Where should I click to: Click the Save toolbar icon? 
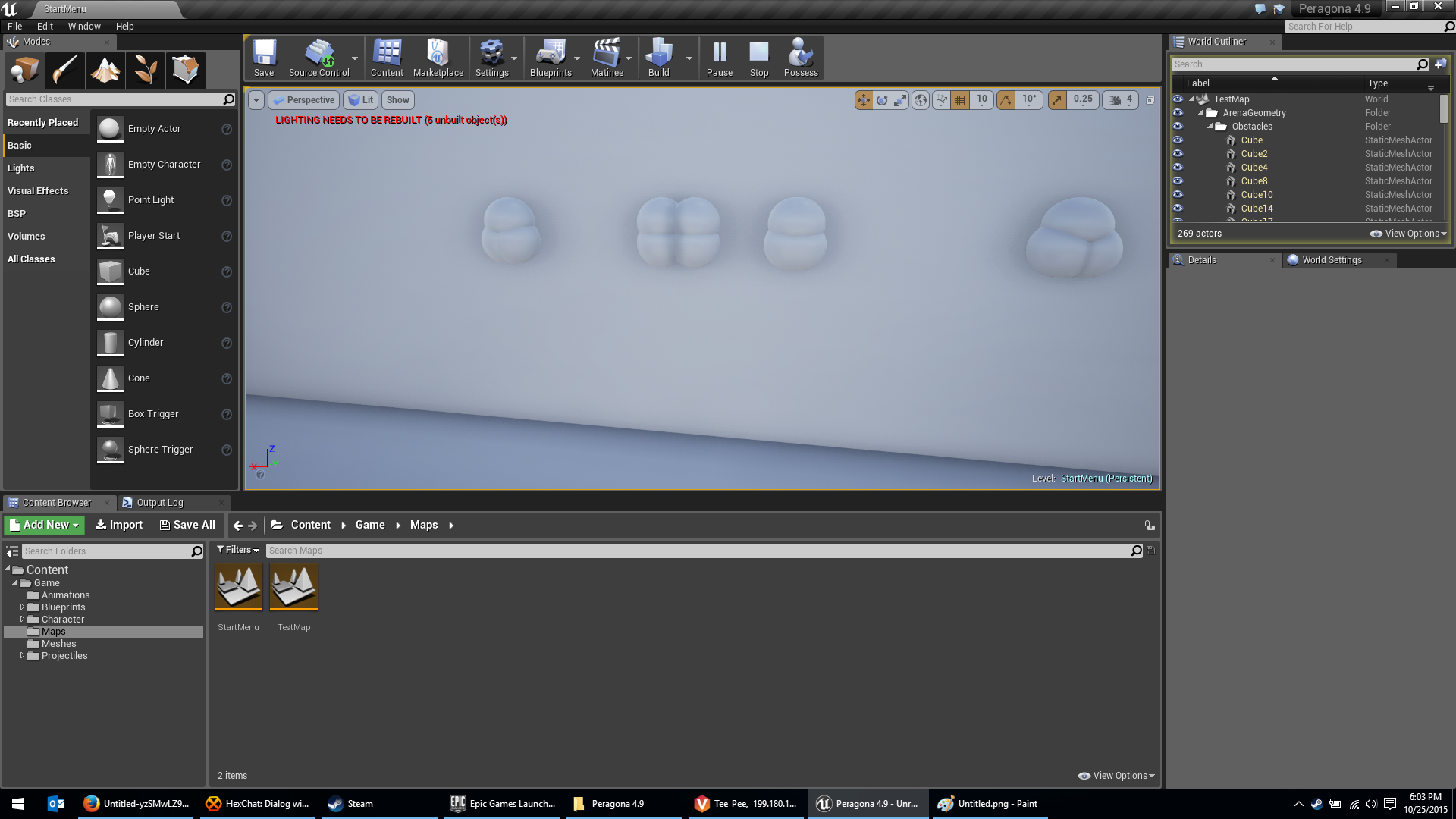264,58
